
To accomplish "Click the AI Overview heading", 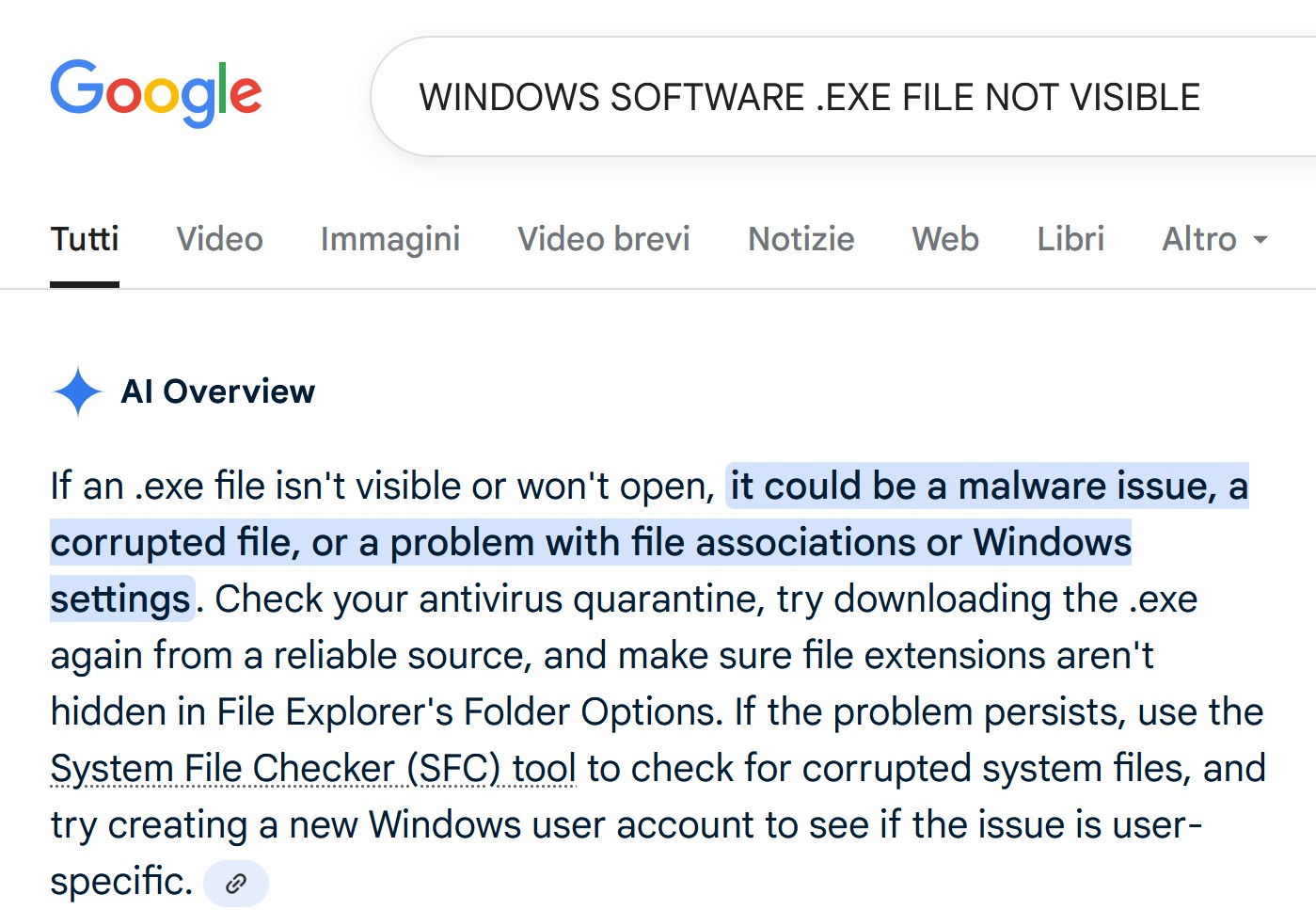I will (218, 391).
